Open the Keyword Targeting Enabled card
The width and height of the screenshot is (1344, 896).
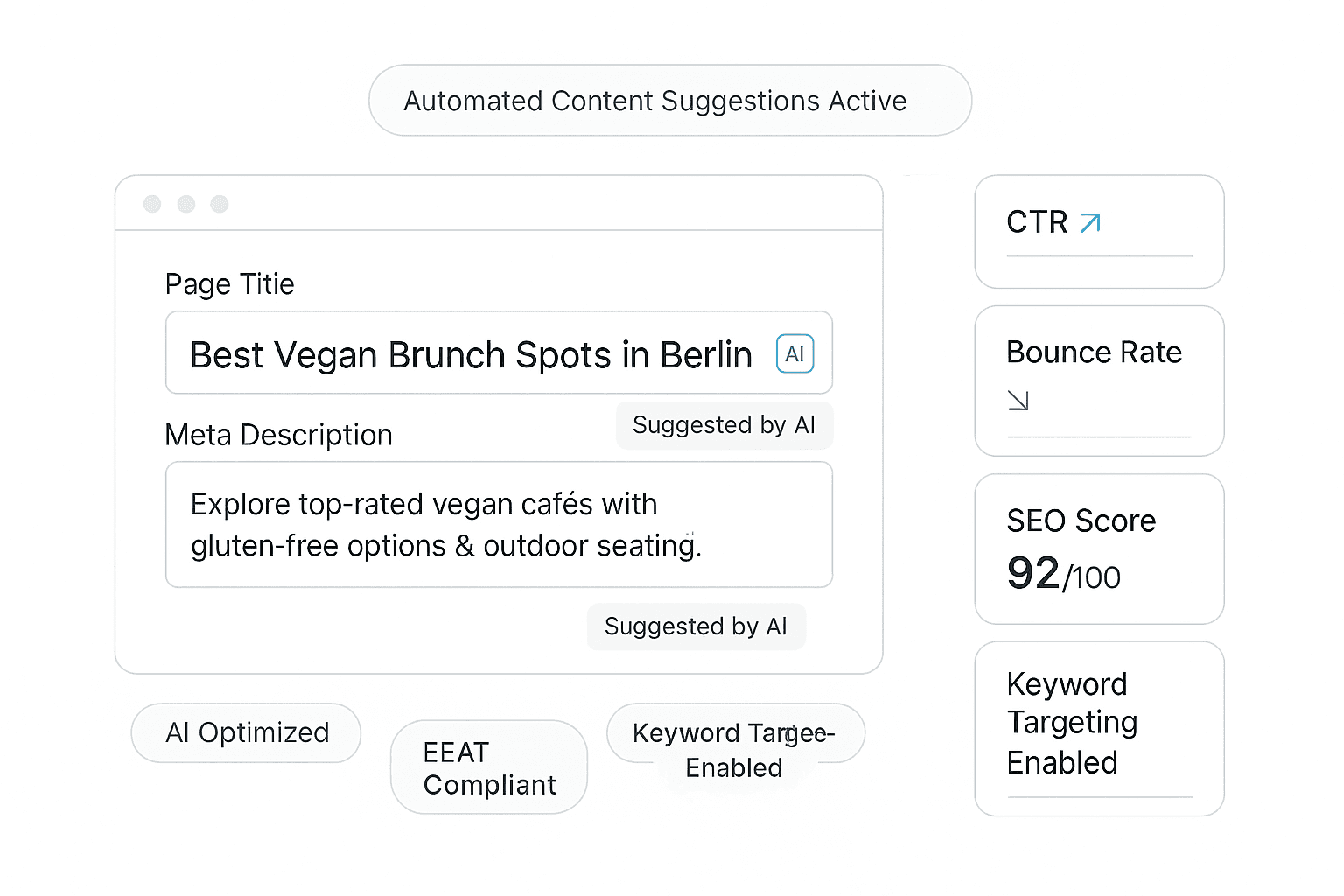tap(1099, 729)
